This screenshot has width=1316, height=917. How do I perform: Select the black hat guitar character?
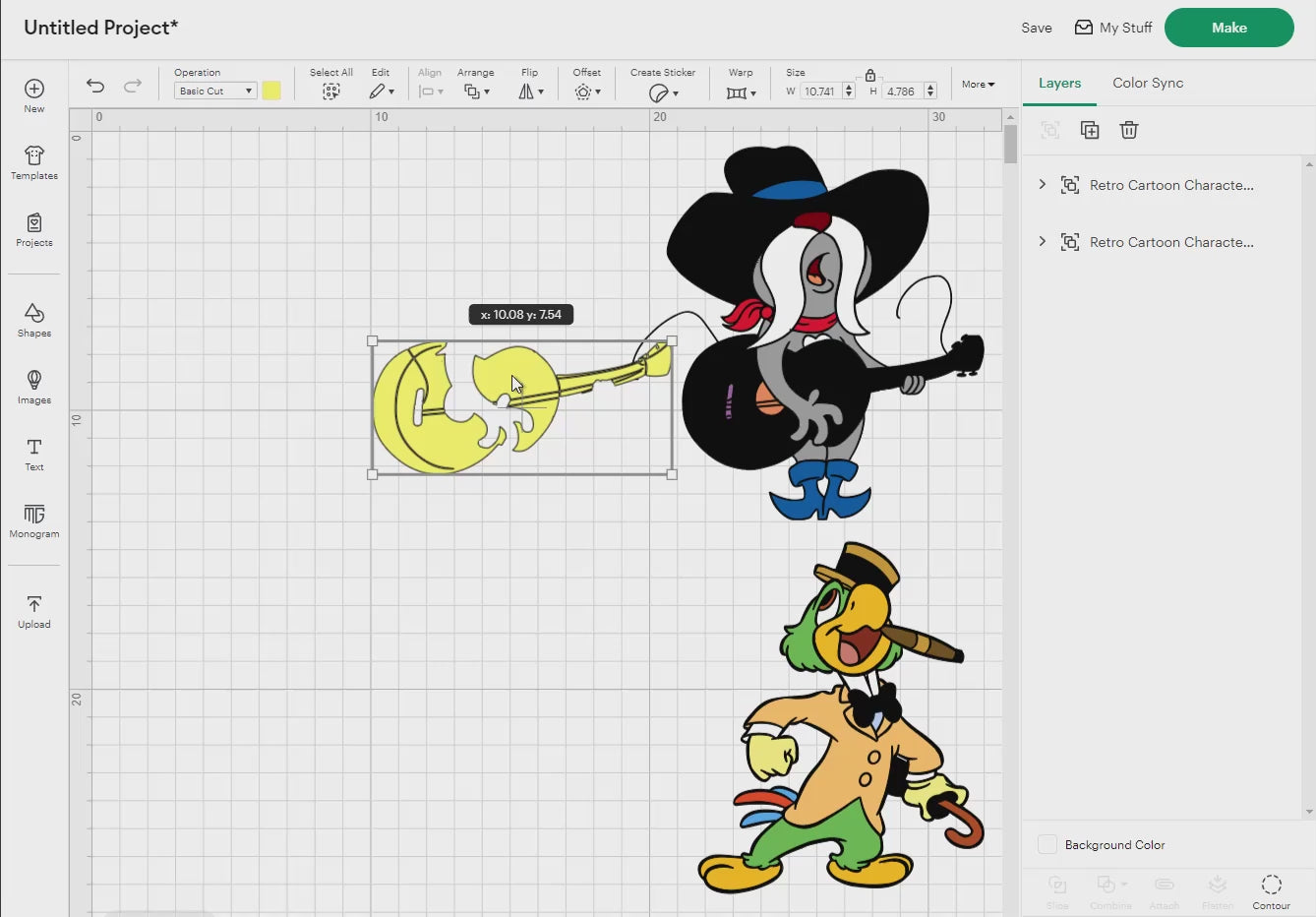(x=824, y=333)
